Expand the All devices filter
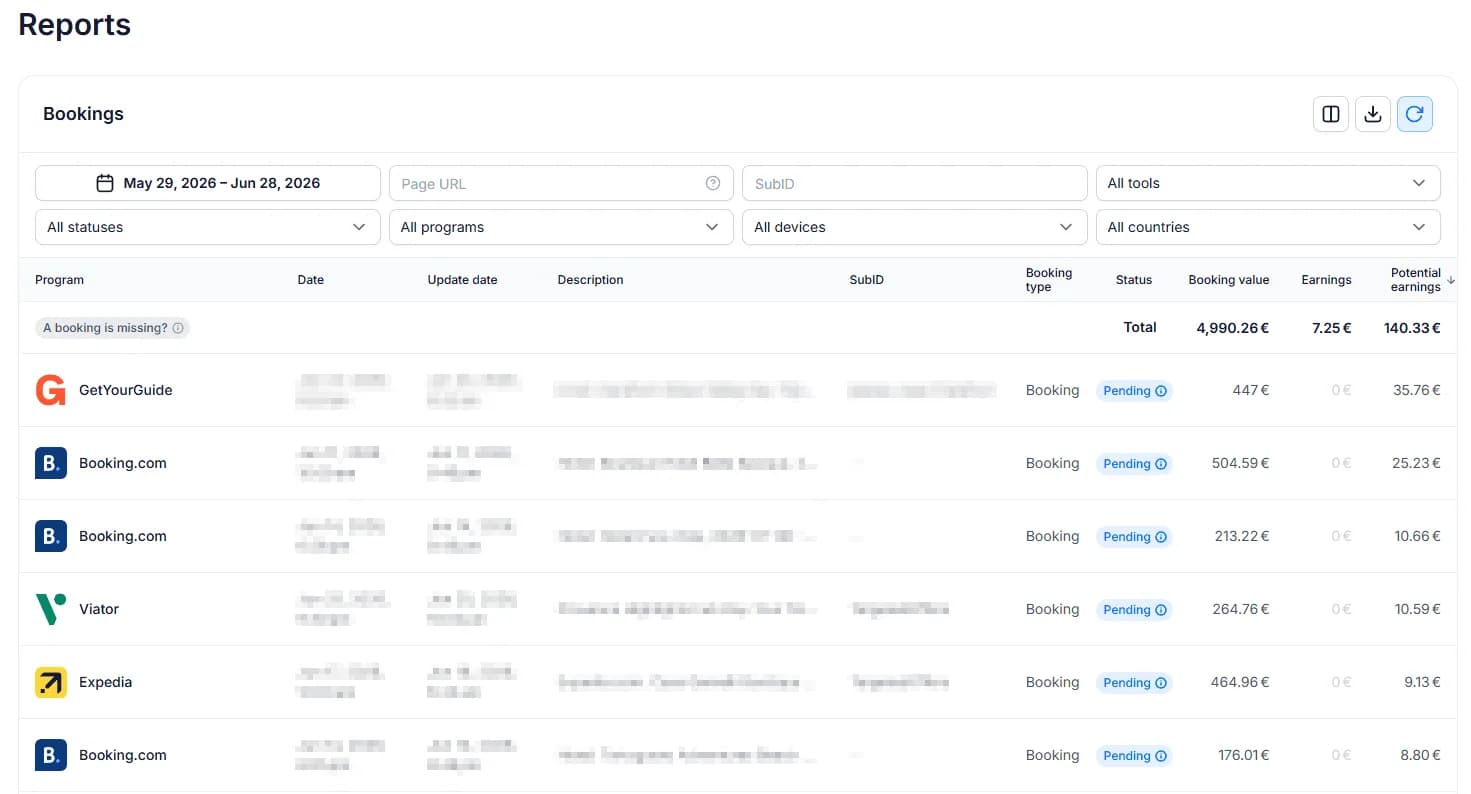The height and width of the screenshot is (794, 1471). [914, 227]
